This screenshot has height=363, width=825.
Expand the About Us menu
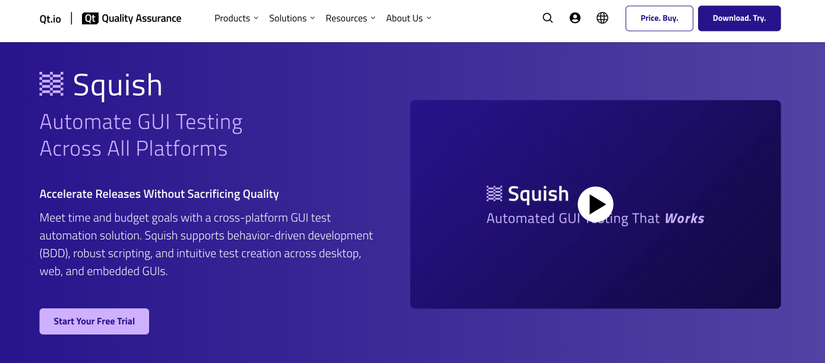pyautogui.click(x=408, y=18)
